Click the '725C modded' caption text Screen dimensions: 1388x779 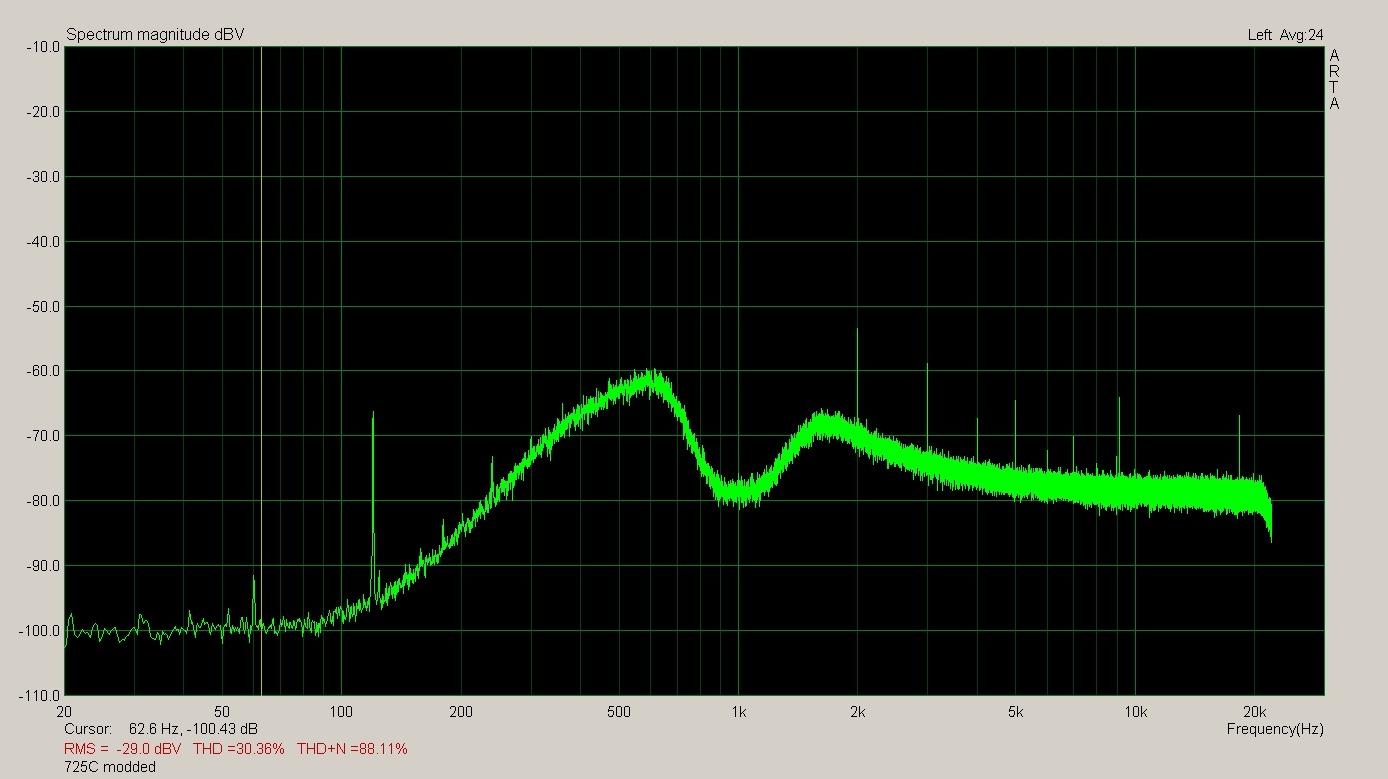tap(110, 767)
